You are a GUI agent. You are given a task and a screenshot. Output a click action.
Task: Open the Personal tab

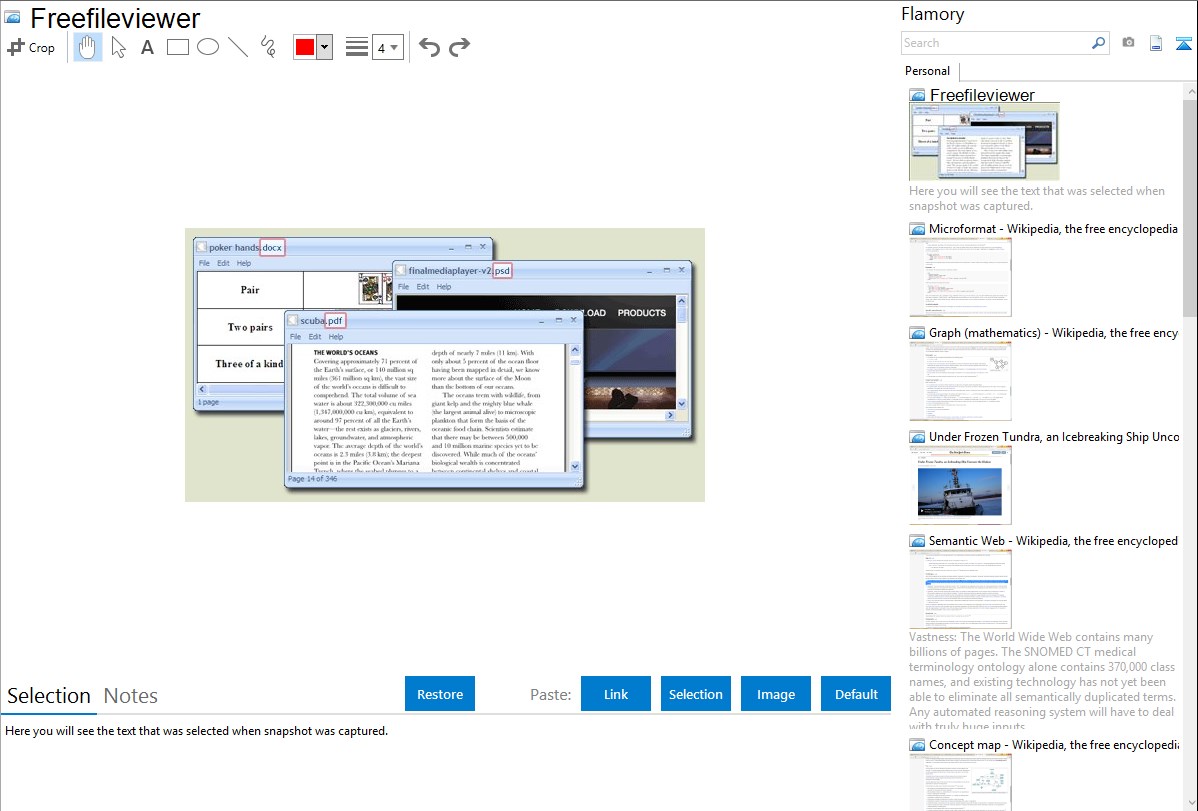[x=927, y=71]
